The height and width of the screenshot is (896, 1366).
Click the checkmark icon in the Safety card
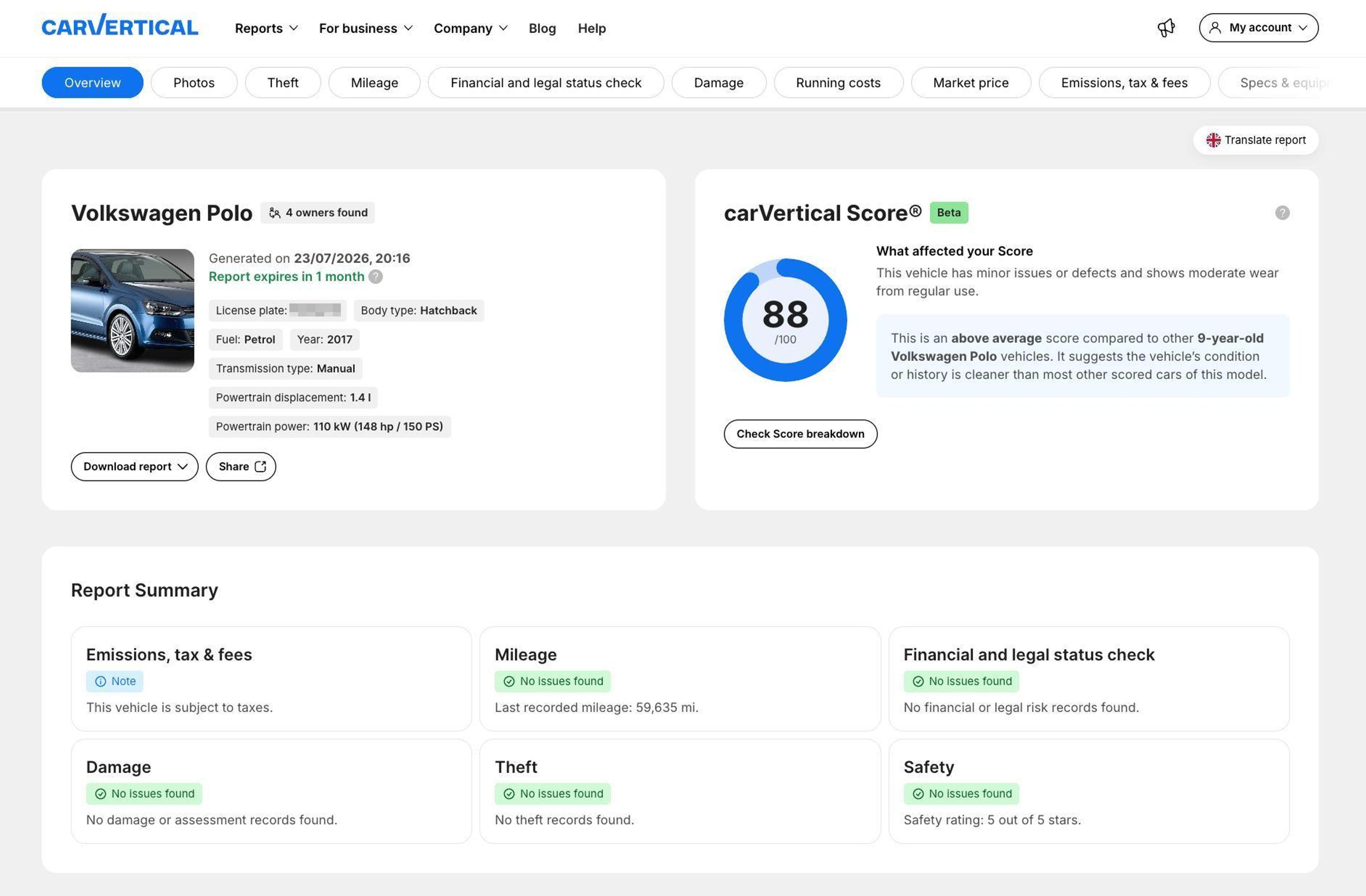918,794
